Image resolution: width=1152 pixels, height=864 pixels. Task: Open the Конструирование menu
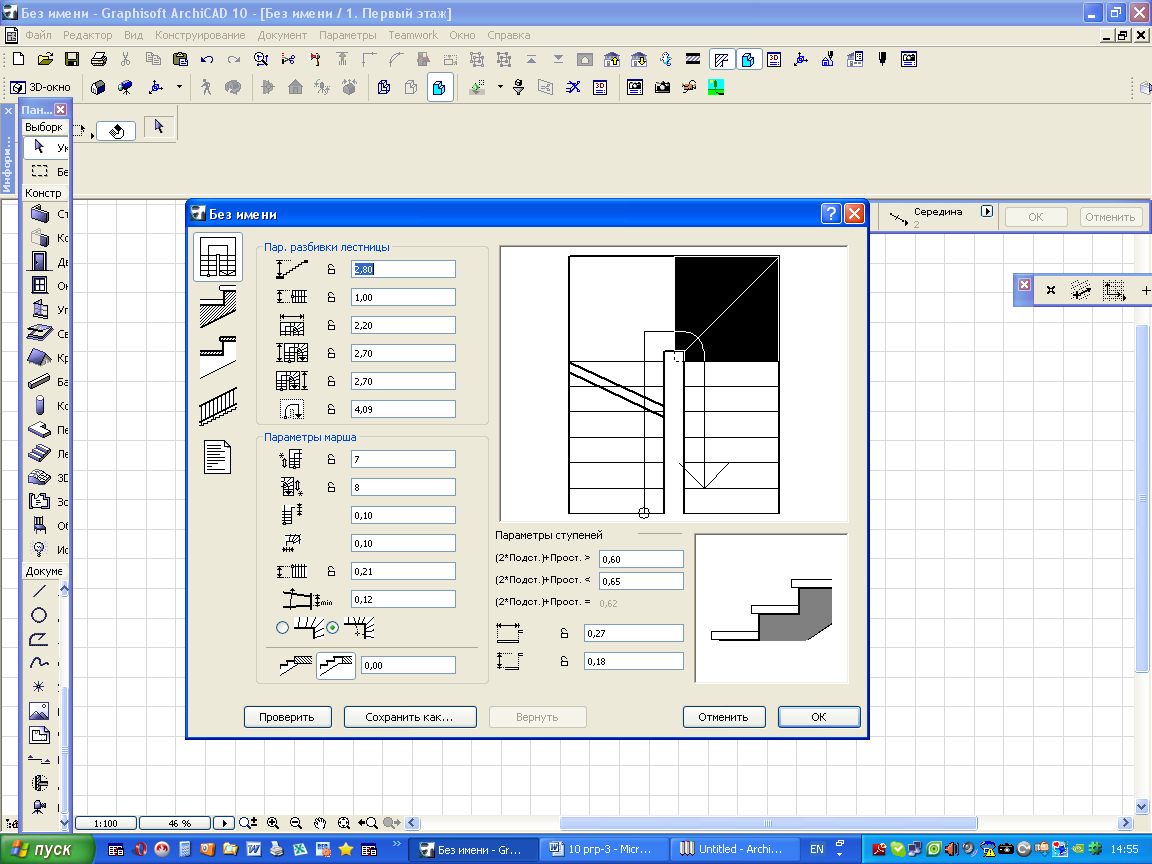200,35
